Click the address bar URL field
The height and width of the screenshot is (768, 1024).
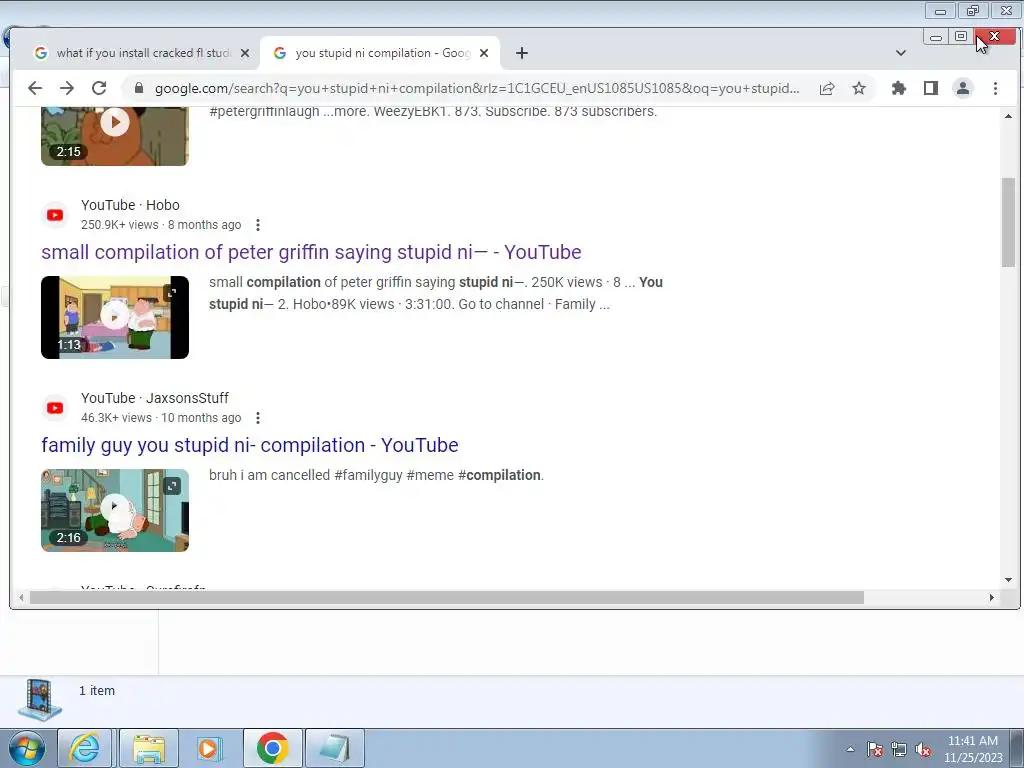pos(477,88)
